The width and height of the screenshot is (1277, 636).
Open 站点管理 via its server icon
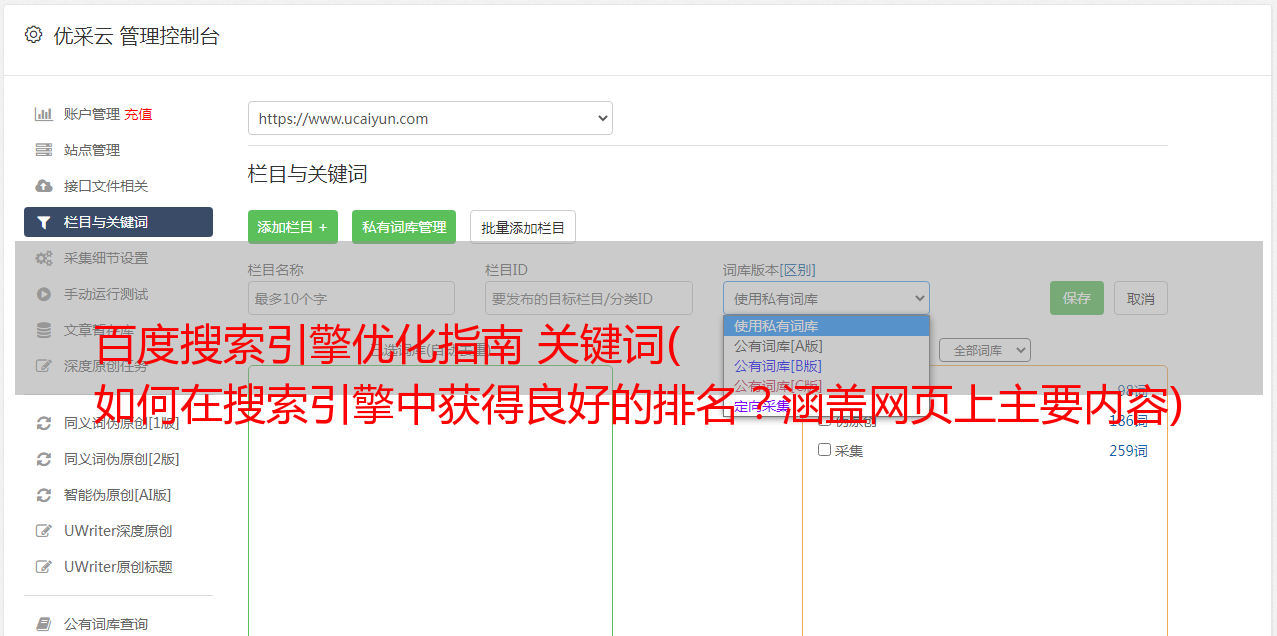tap(44, 150)
